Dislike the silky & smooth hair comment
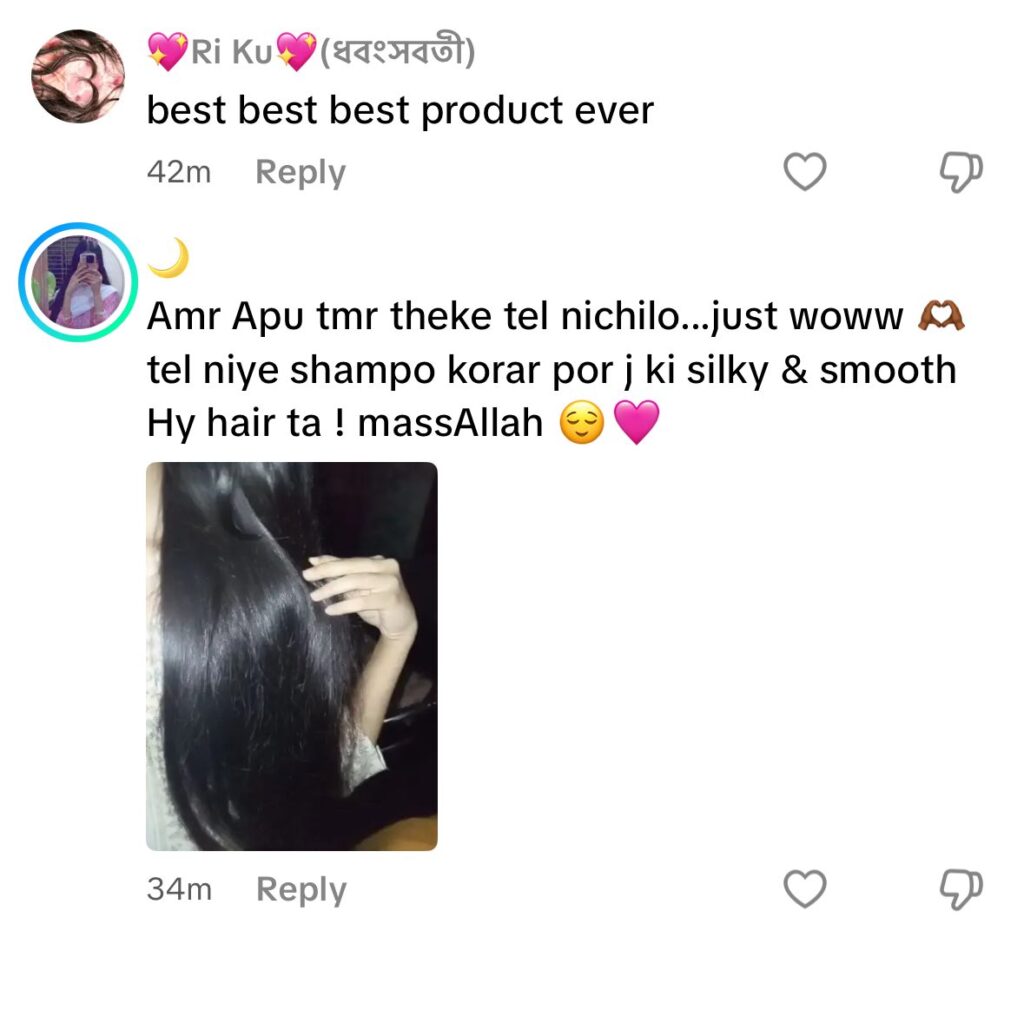 (961, 889)
